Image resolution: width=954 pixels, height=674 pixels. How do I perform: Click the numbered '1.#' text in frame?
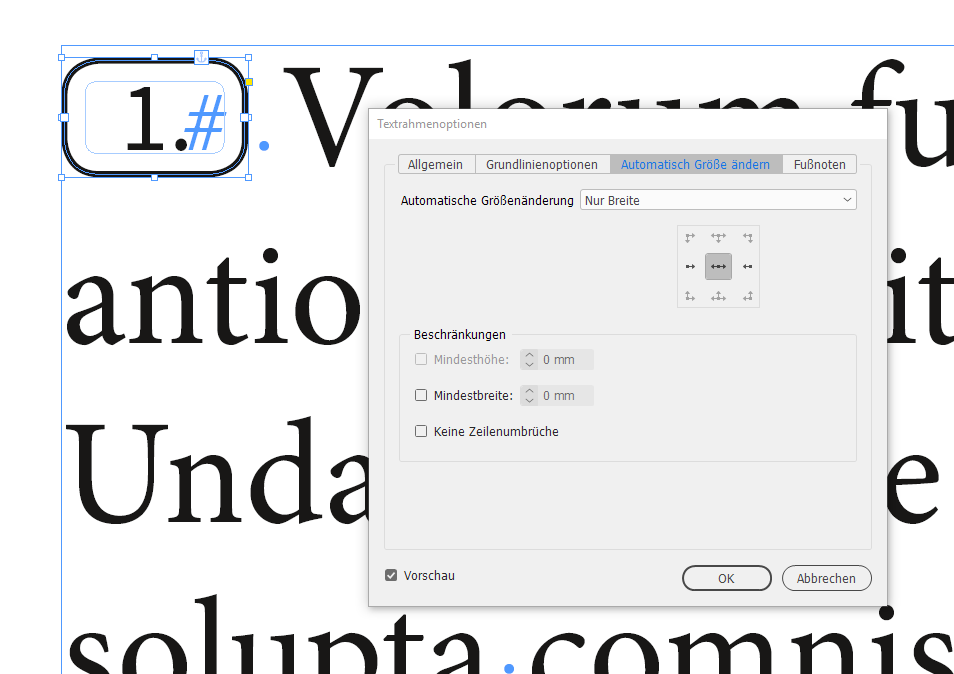[x=176, y=120]
